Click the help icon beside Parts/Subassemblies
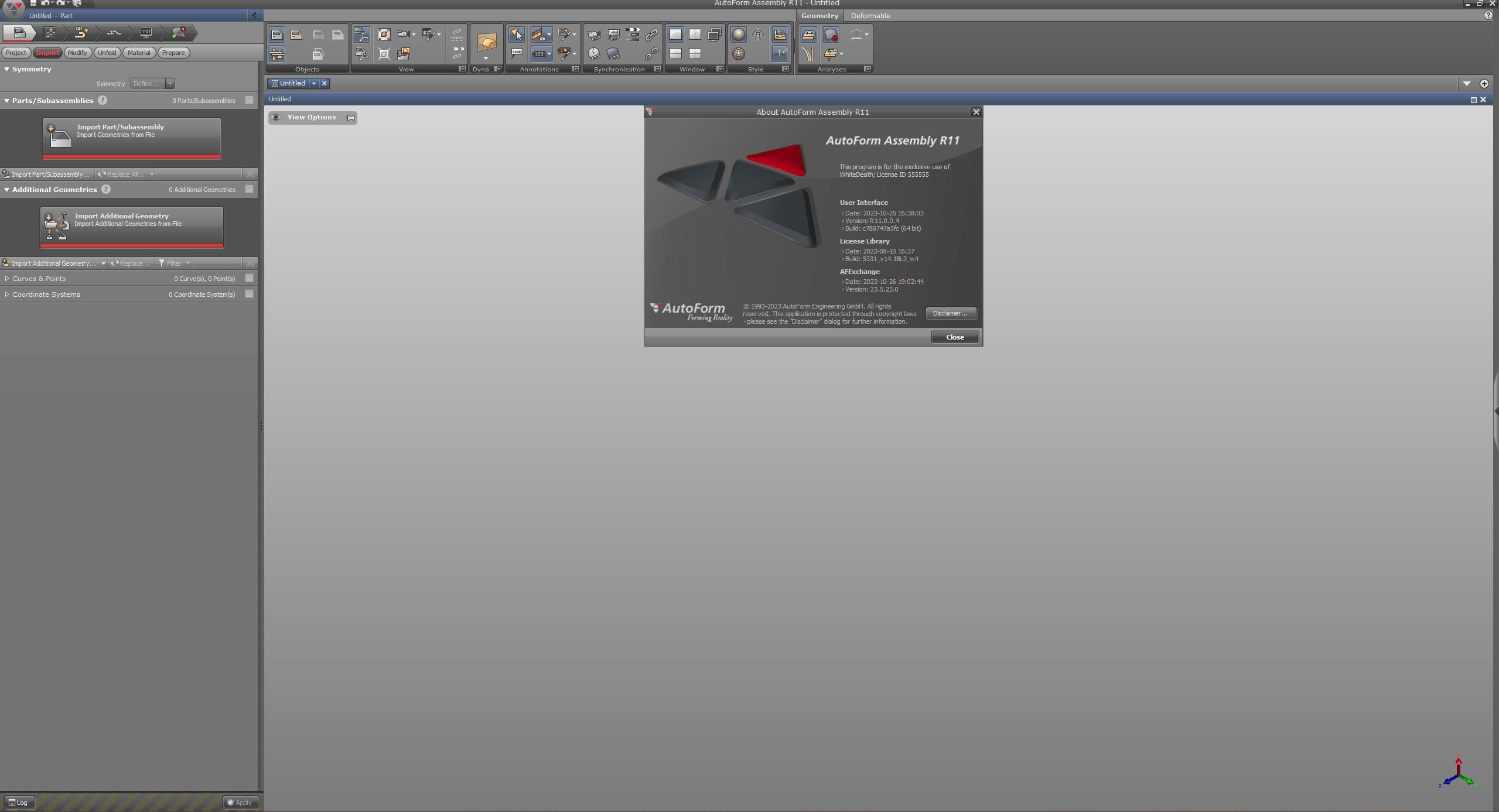The image size is (1499, 812). [103, 100]
